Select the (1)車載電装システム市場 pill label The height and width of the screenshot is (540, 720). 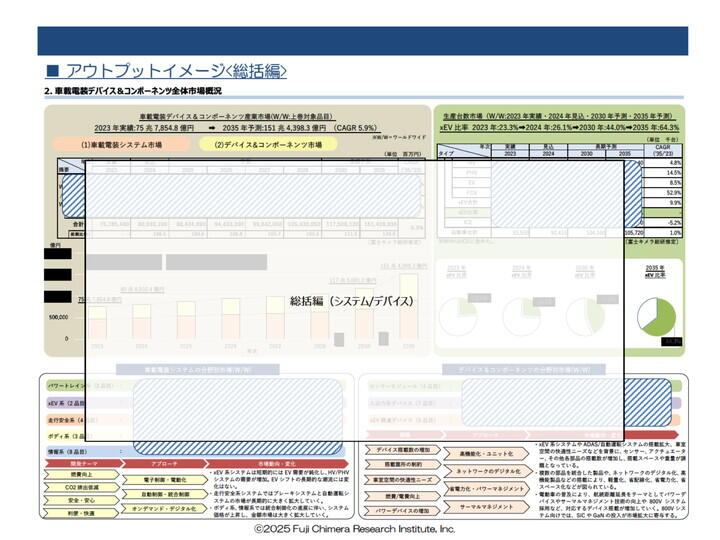(x=121, y=145)
